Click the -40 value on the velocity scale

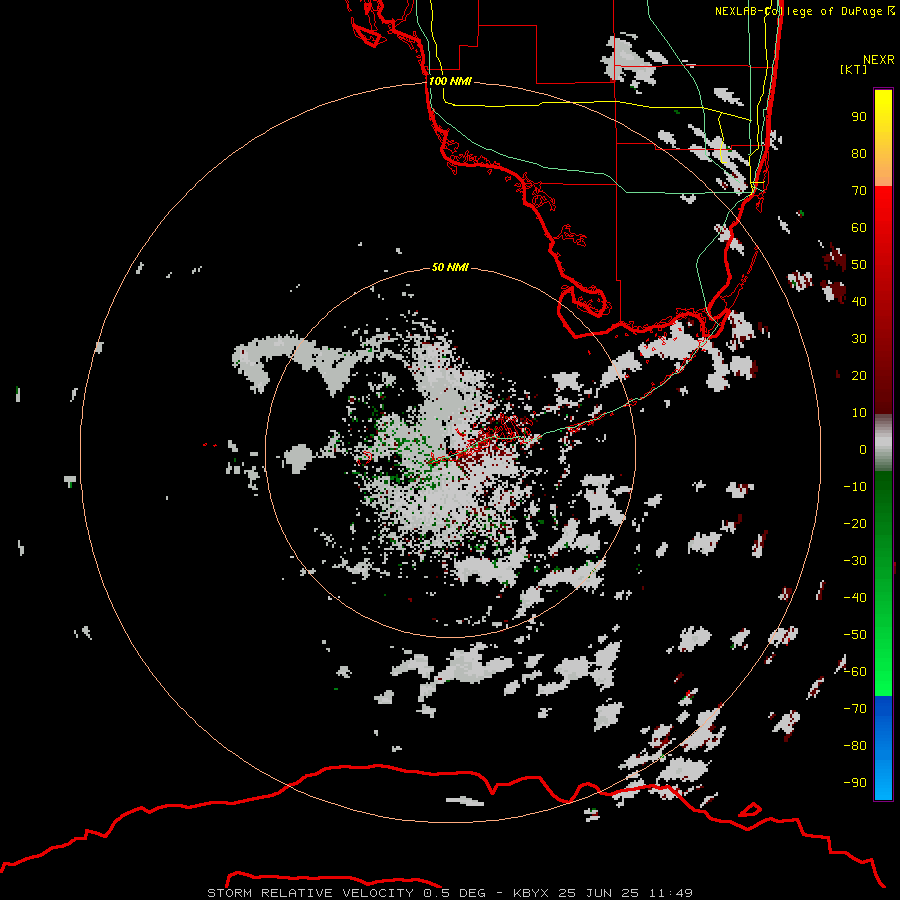855,598
